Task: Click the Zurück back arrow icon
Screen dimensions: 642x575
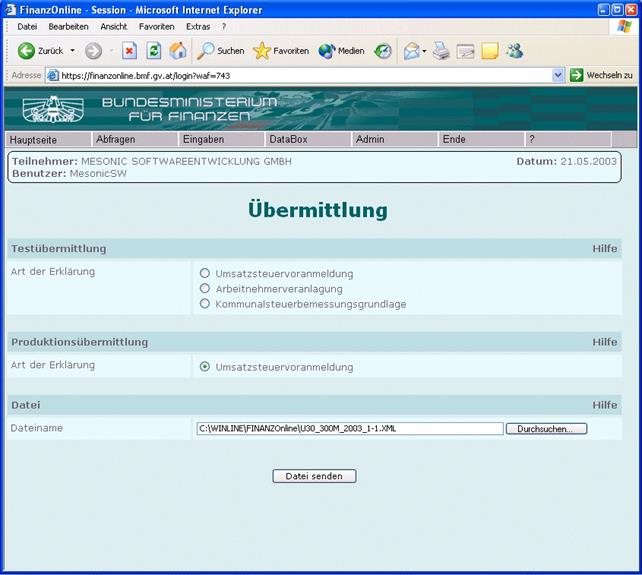Action: [27, 51]
